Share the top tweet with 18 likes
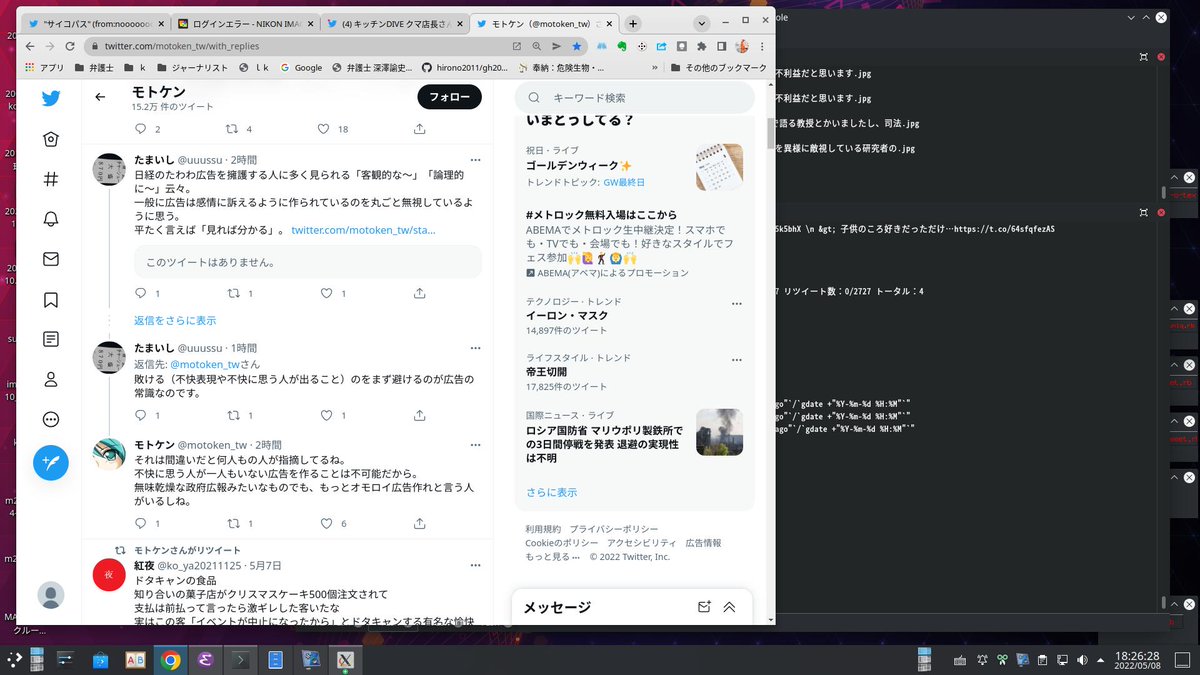 point(420,129)
